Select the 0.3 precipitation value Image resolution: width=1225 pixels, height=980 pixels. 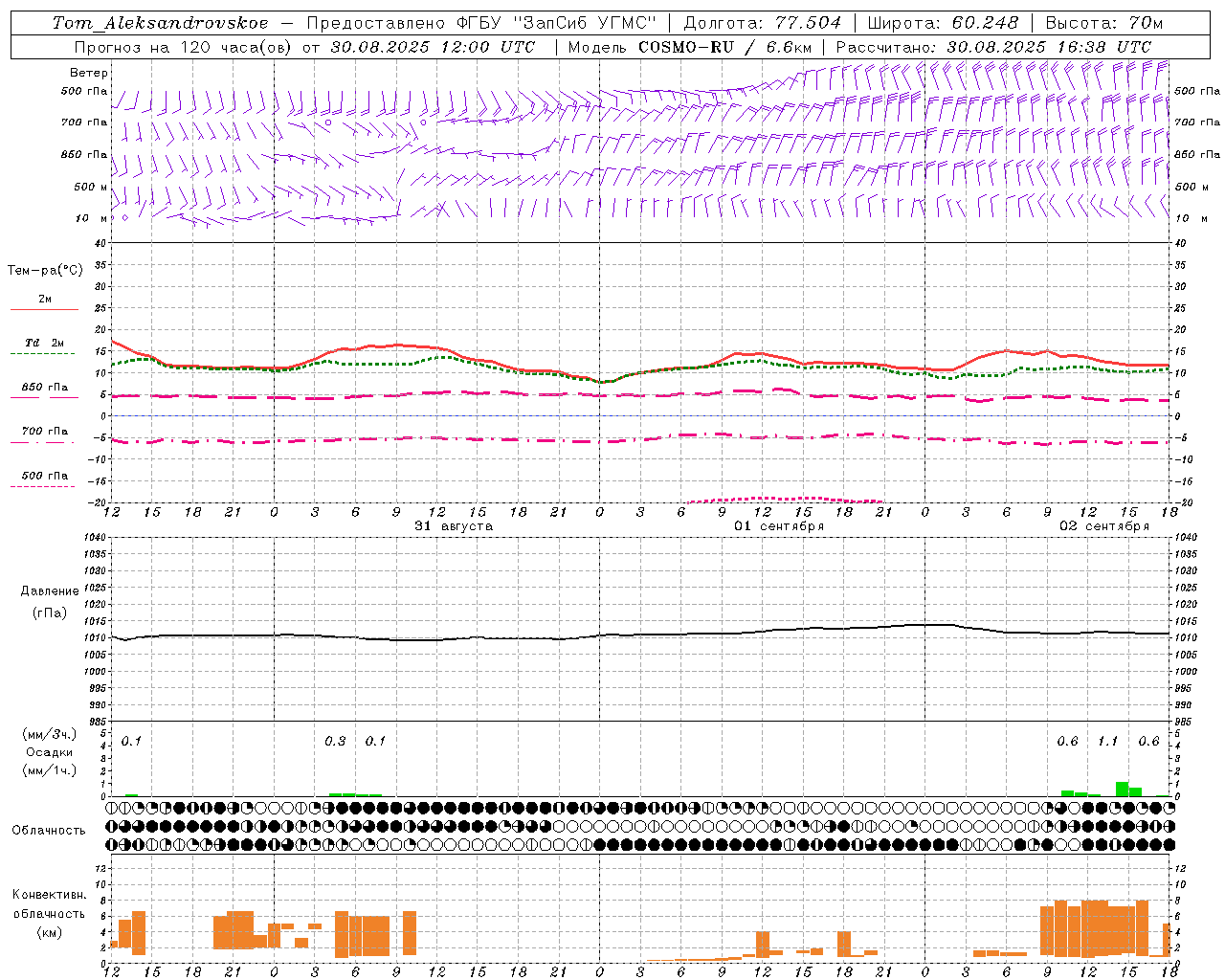[x=335, y=741]
